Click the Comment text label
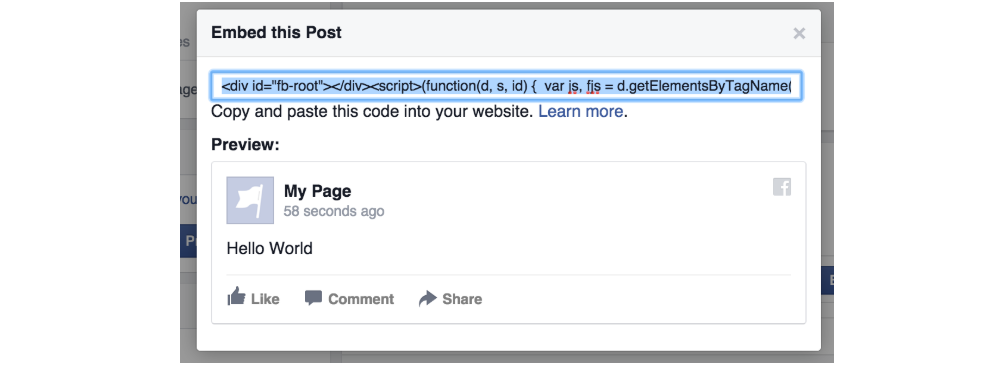 (x=361, y=299)
